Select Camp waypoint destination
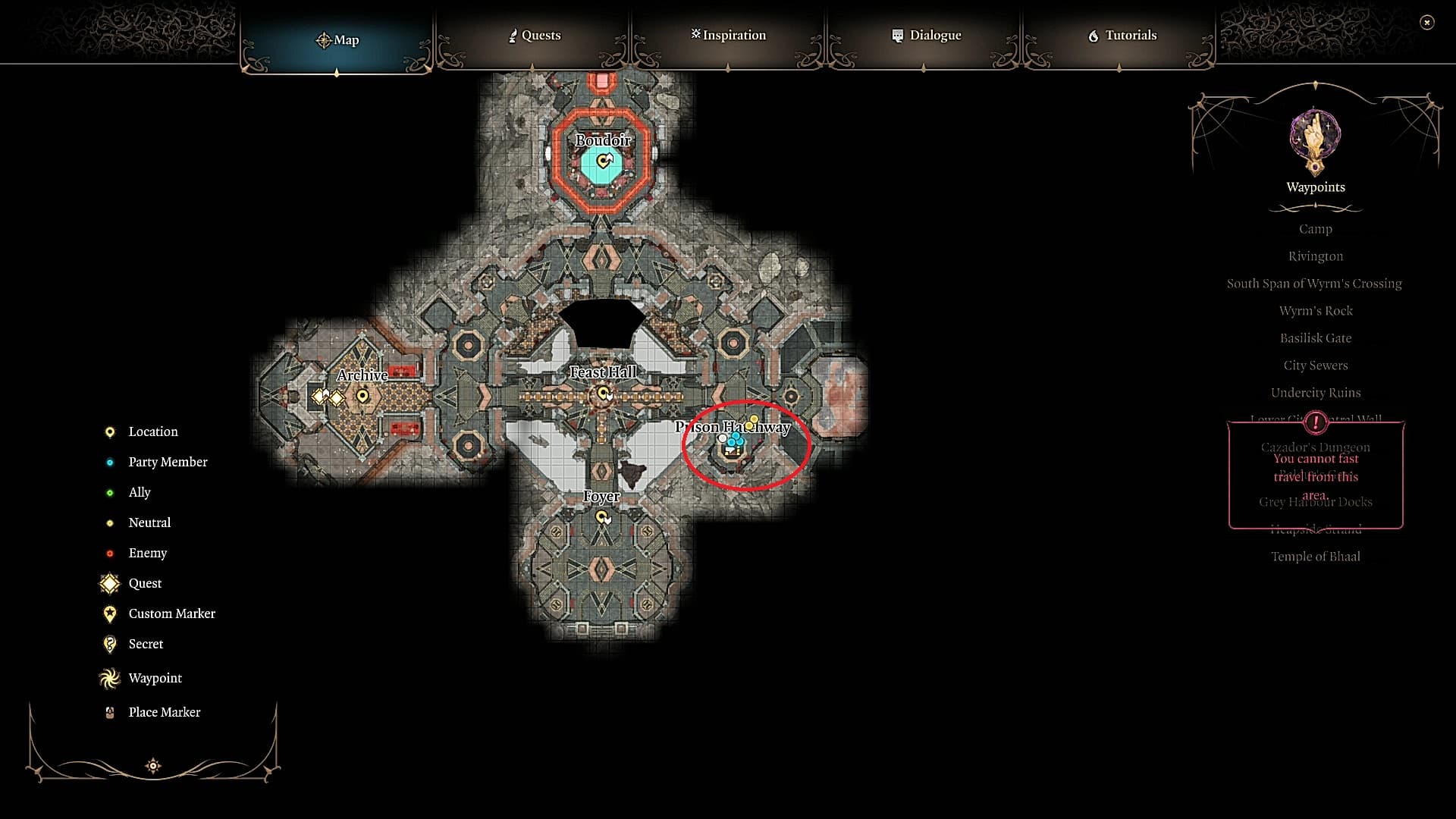 tap(1316, 228)
